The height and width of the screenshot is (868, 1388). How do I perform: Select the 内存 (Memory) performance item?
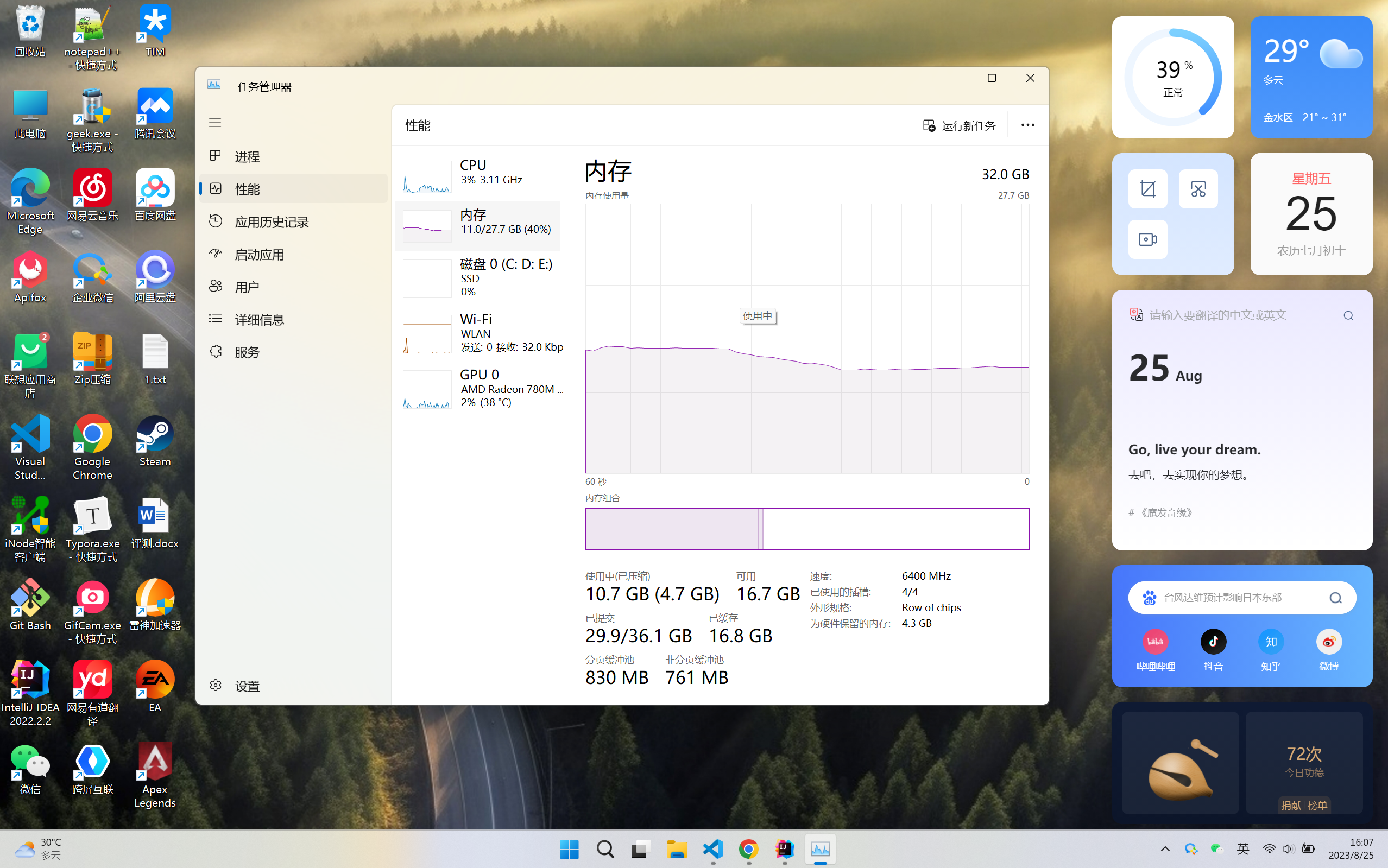pos(478,226)
